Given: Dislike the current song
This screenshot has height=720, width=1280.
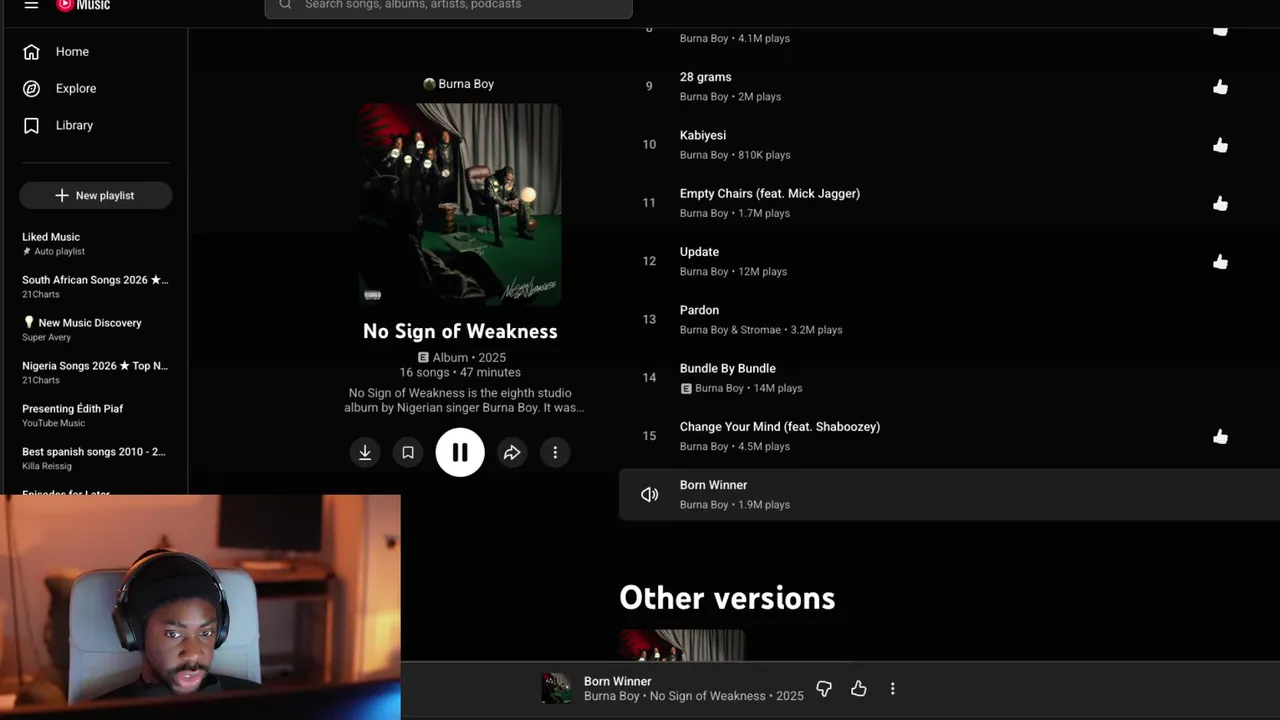Looking at the screenshot, I should [x=824, y=689].
